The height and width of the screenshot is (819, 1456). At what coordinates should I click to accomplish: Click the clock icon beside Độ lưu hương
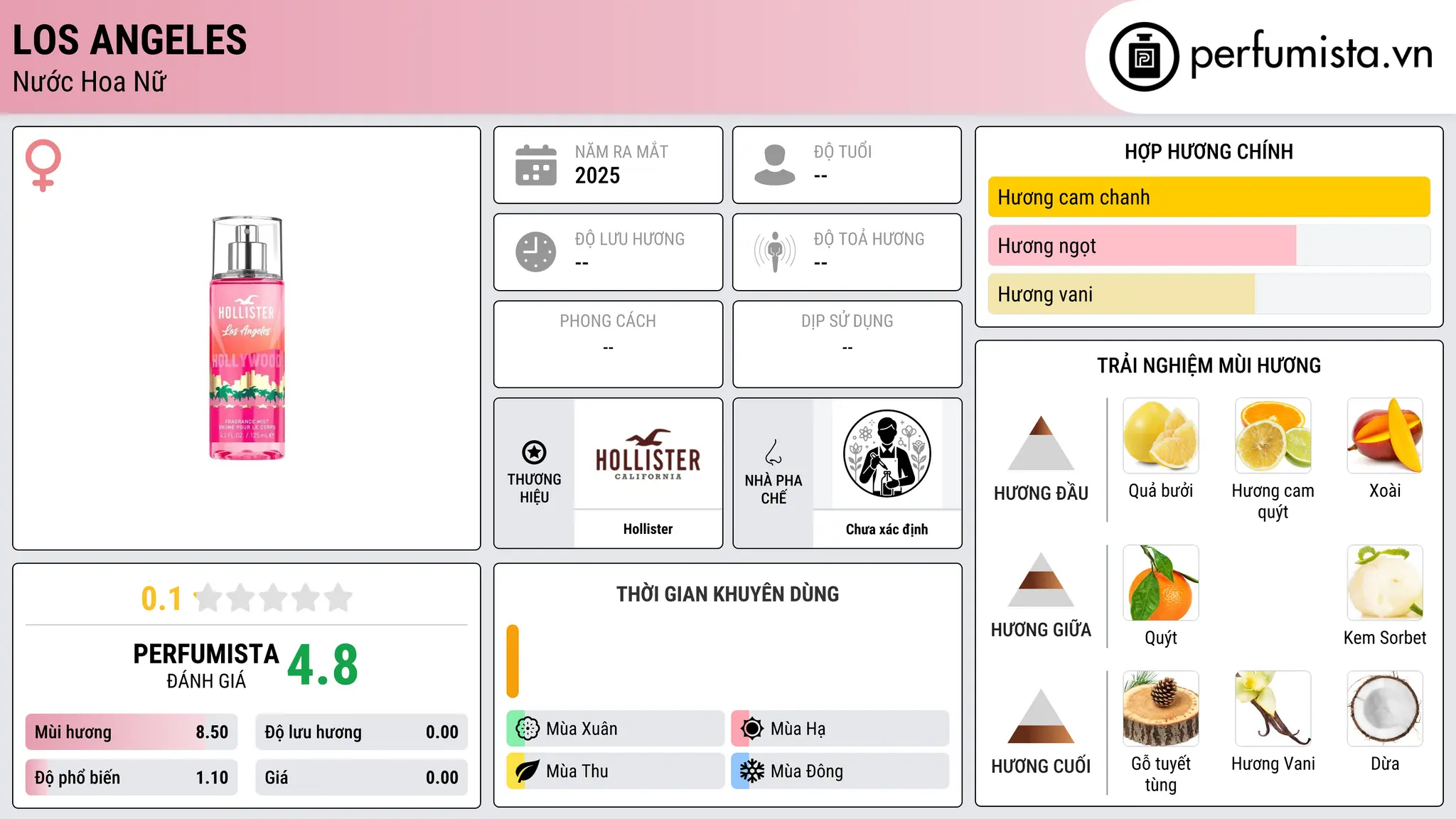tap(536, 252)
